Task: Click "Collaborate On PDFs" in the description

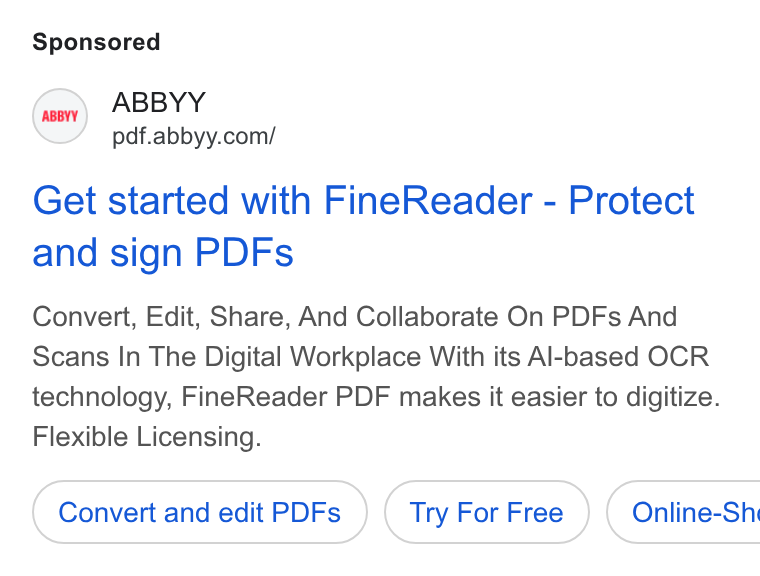Action: 488,317
